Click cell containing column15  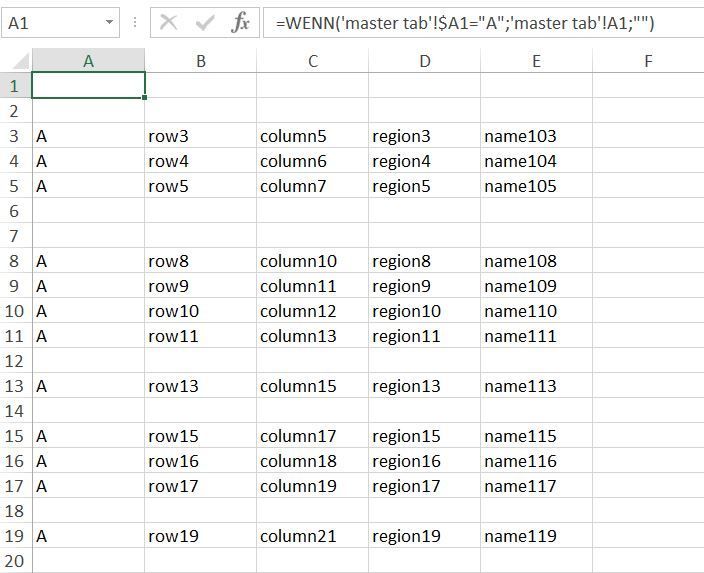tap(312, 386)
